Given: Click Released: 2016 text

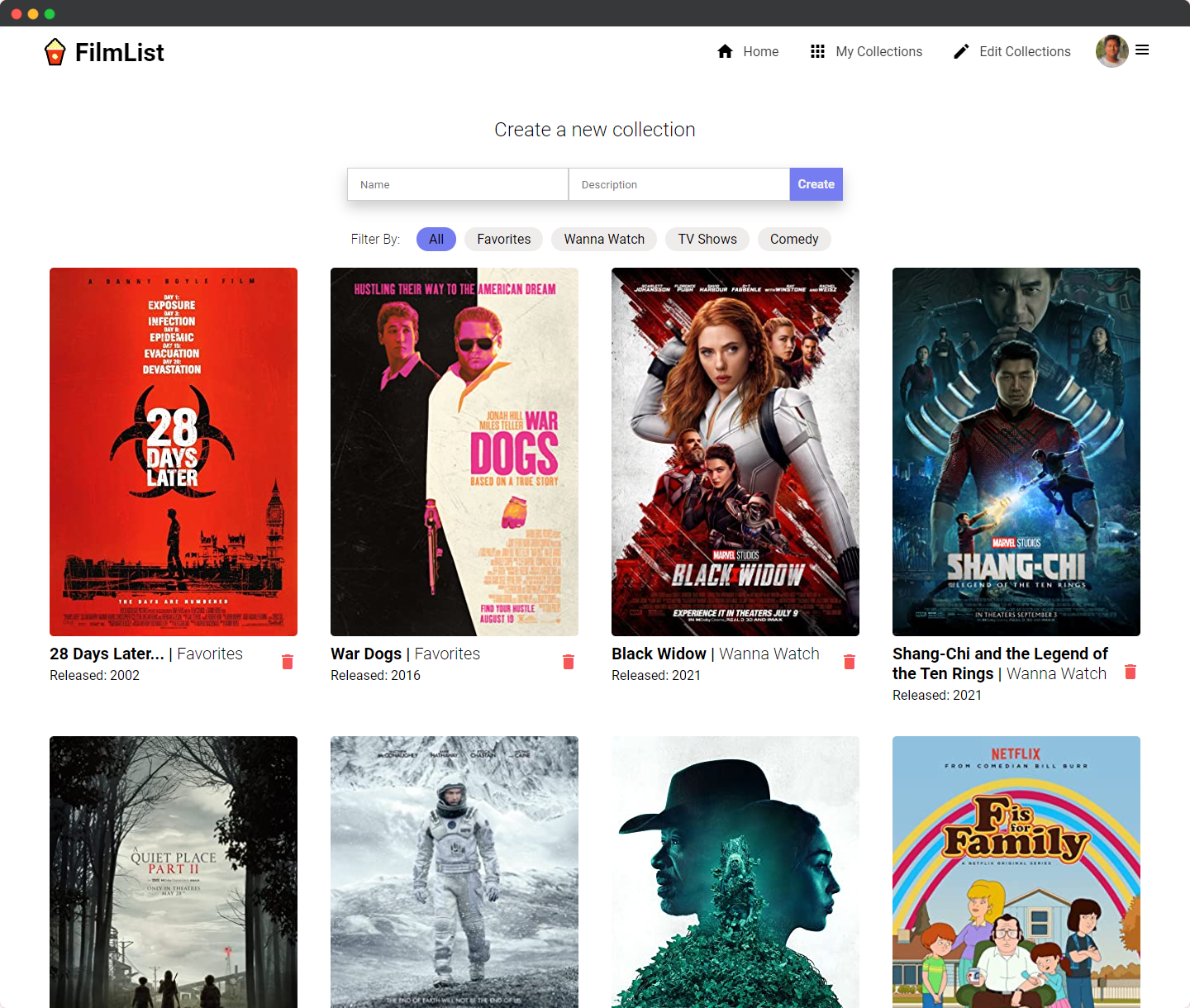Looking at the screenshot, I should (x=375, y=675).
